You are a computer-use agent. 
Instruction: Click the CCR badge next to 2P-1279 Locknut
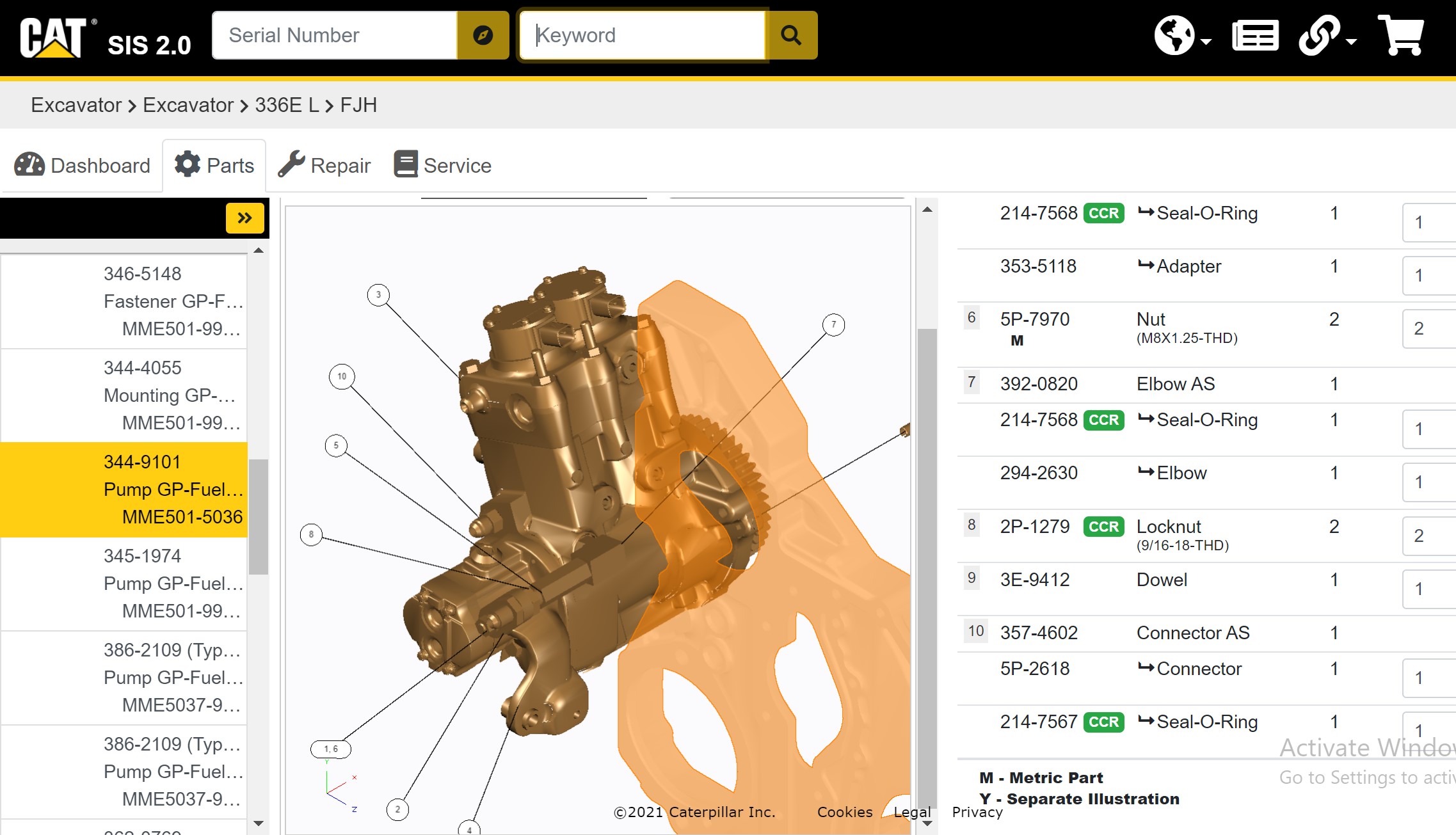pos(1103,527)
